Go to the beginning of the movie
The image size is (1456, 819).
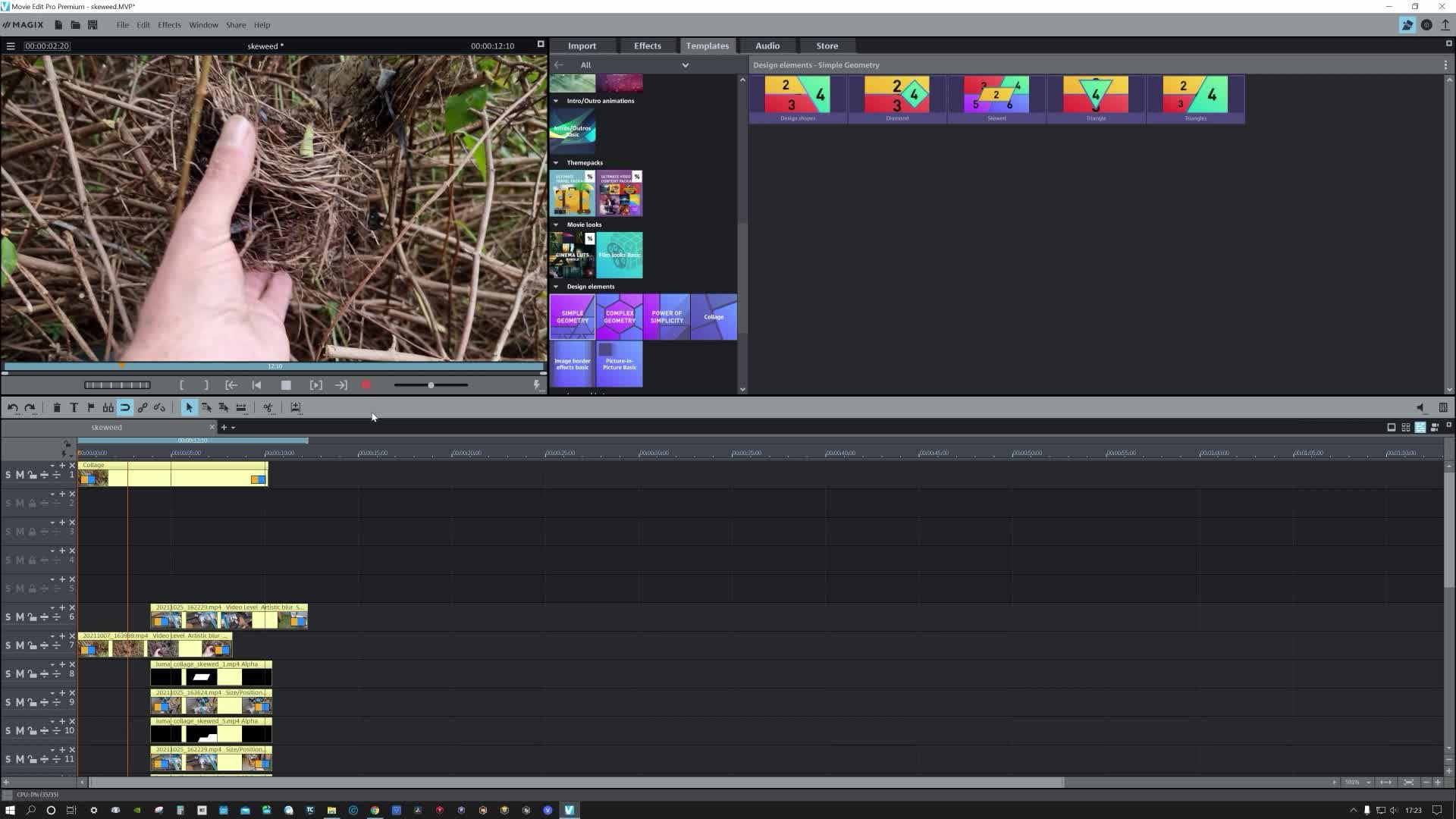coord(256,385)
